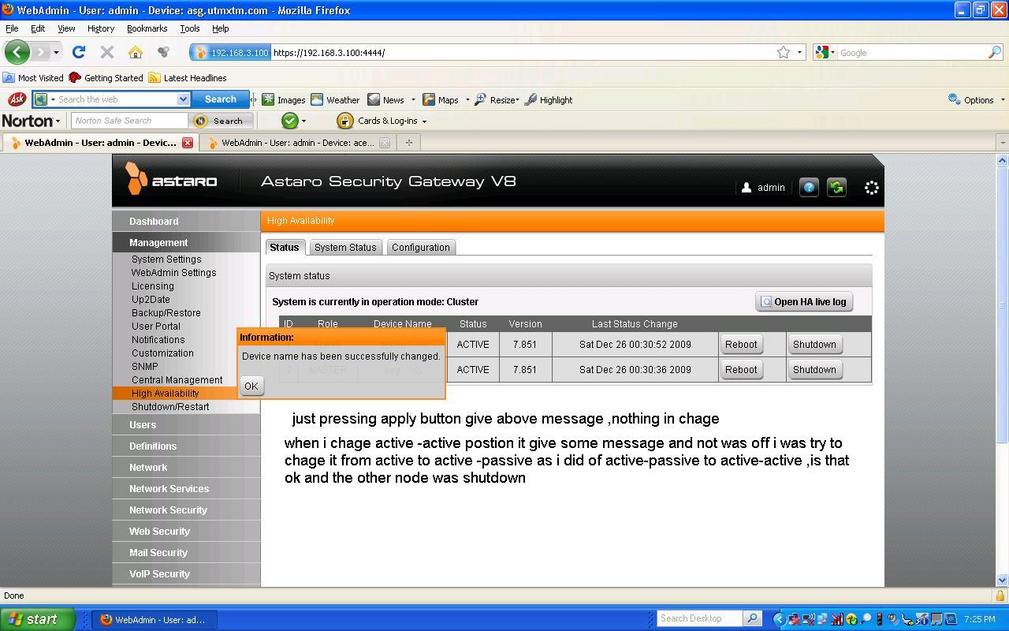This screenshot has height=631, width=1009.
Task: Open the Weather toolbar shortcut
Action: pyautogui.click(x=335, y=100)
